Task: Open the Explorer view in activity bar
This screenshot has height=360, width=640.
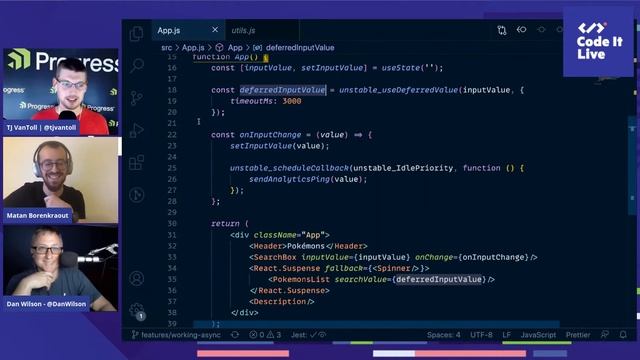Action: tap(136, 33)
